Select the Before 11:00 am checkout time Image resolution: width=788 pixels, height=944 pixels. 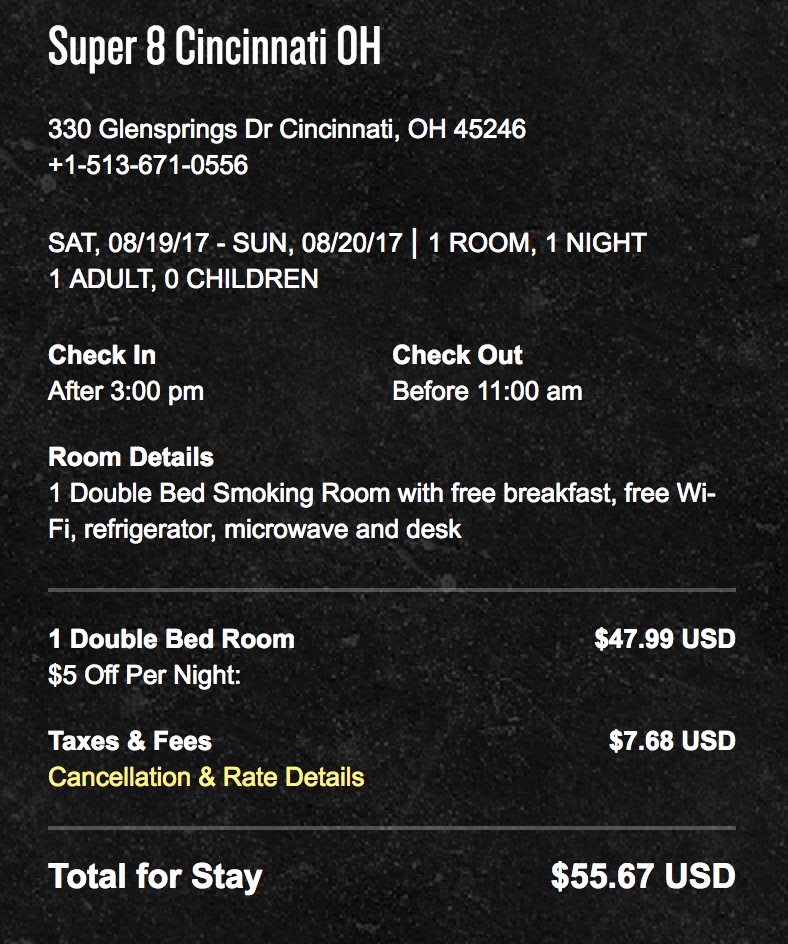pos(487,391)
